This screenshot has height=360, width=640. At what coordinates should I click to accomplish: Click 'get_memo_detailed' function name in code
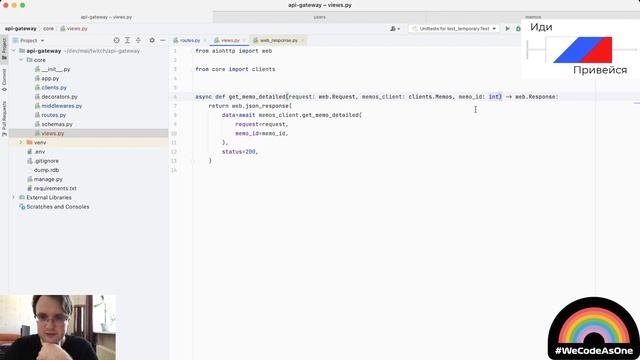(x=257, y=97)
